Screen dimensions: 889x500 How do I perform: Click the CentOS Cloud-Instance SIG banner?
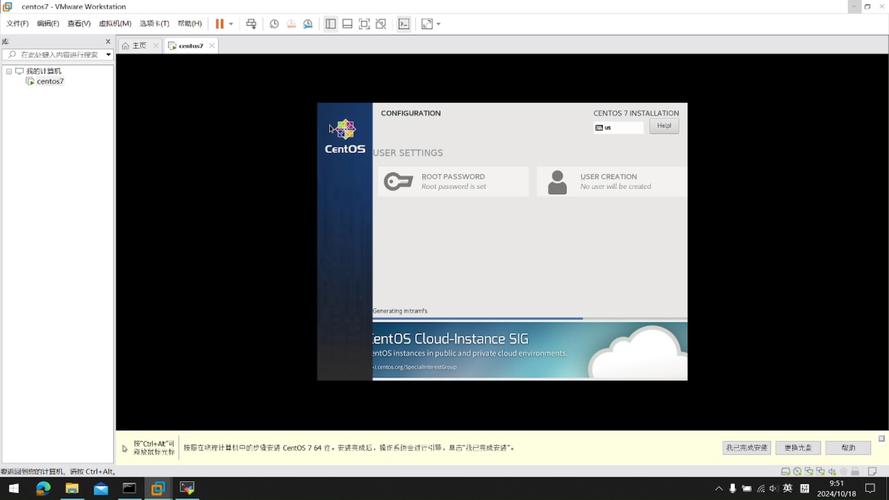[530, 351]
